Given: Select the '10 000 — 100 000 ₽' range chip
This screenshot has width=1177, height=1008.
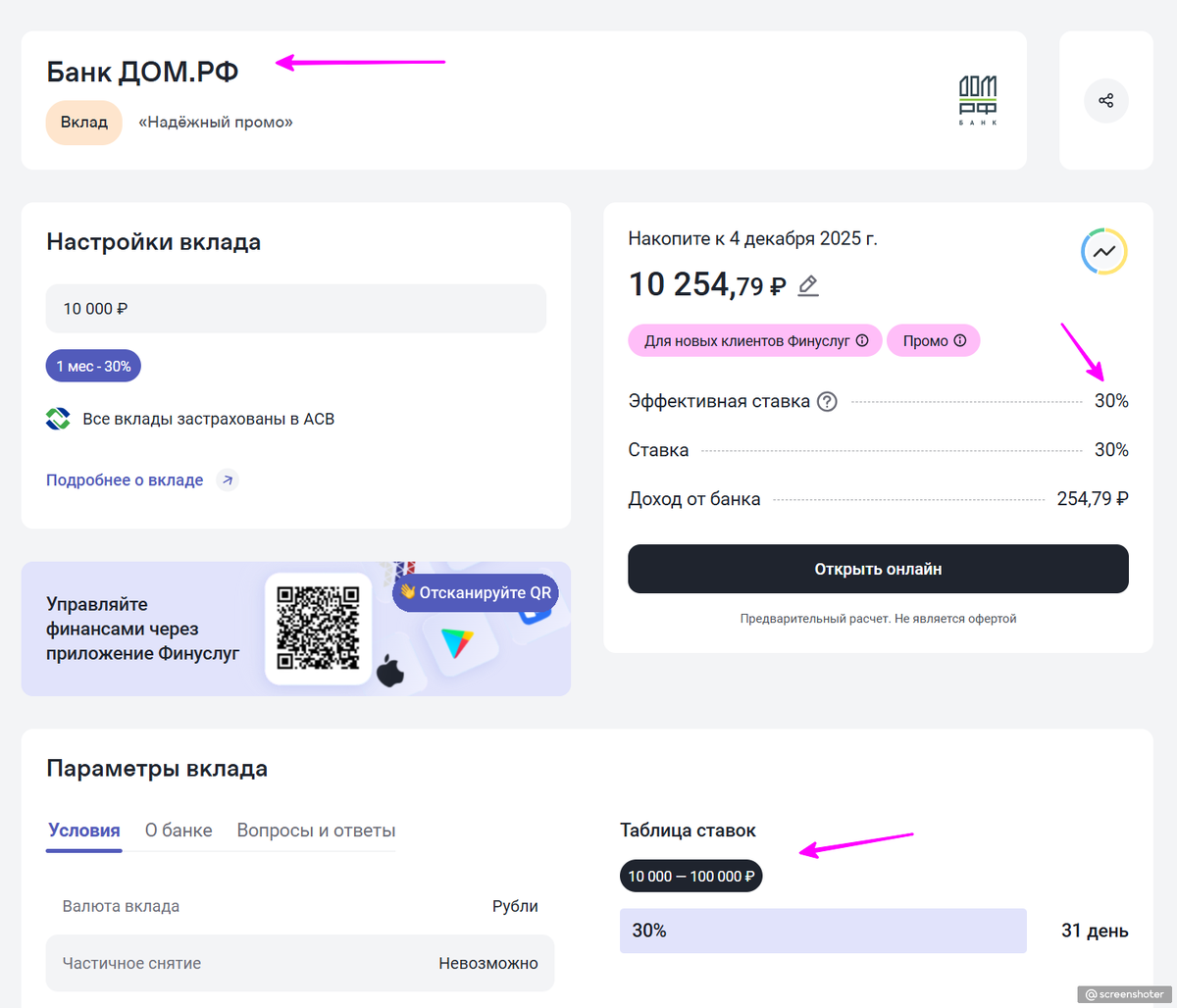Looking at the screenshot, I should click(691, 876).
